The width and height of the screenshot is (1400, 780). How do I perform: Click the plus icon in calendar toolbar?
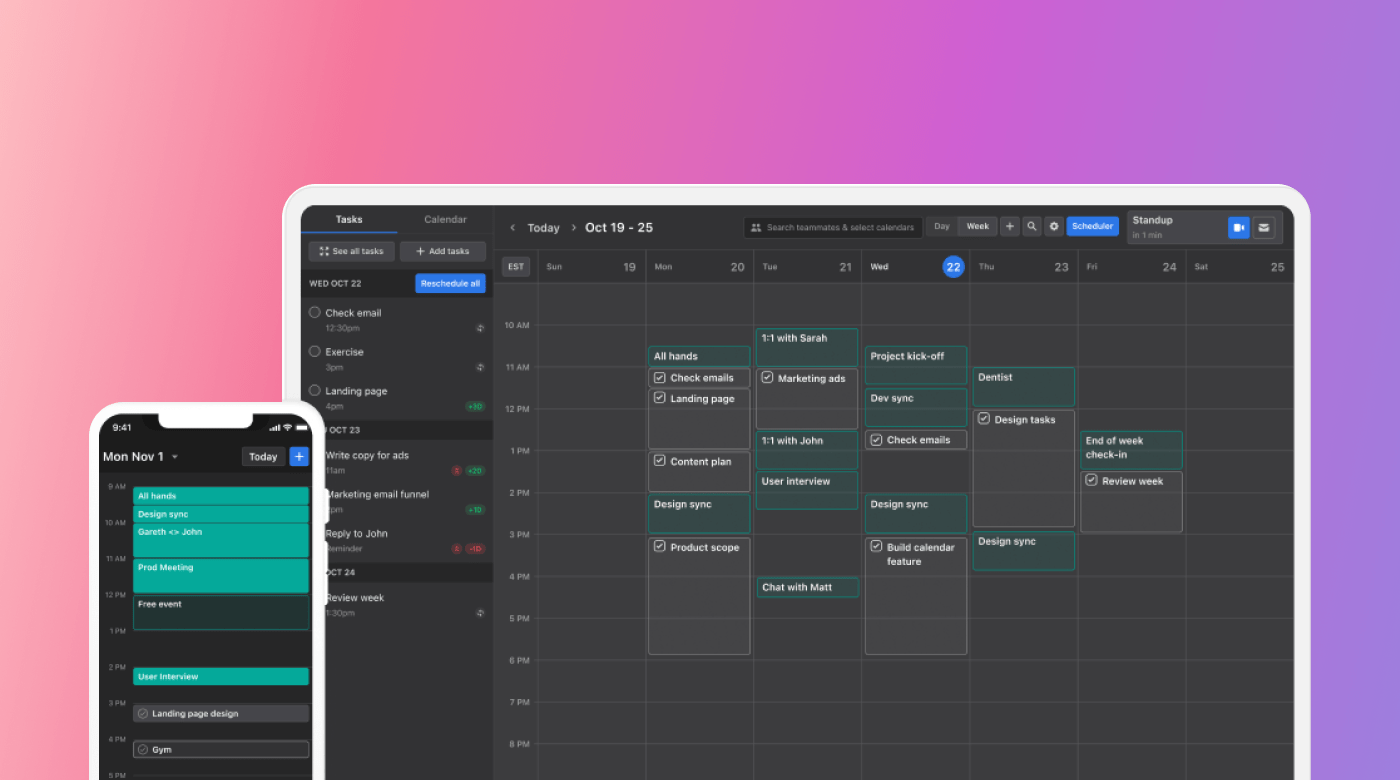[1009, 227]
